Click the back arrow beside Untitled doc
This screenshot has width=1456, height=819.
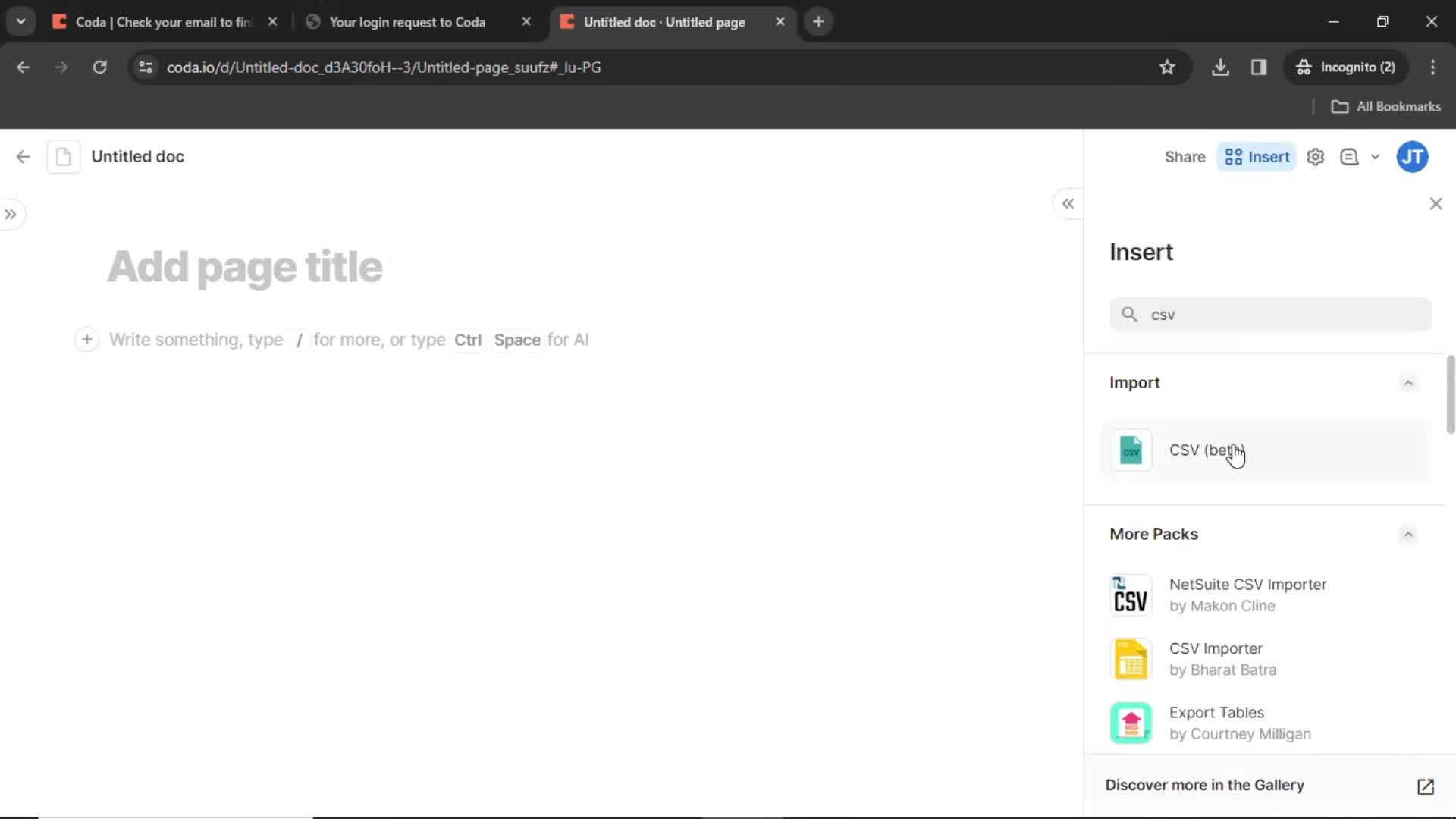[x=23, y=157]
